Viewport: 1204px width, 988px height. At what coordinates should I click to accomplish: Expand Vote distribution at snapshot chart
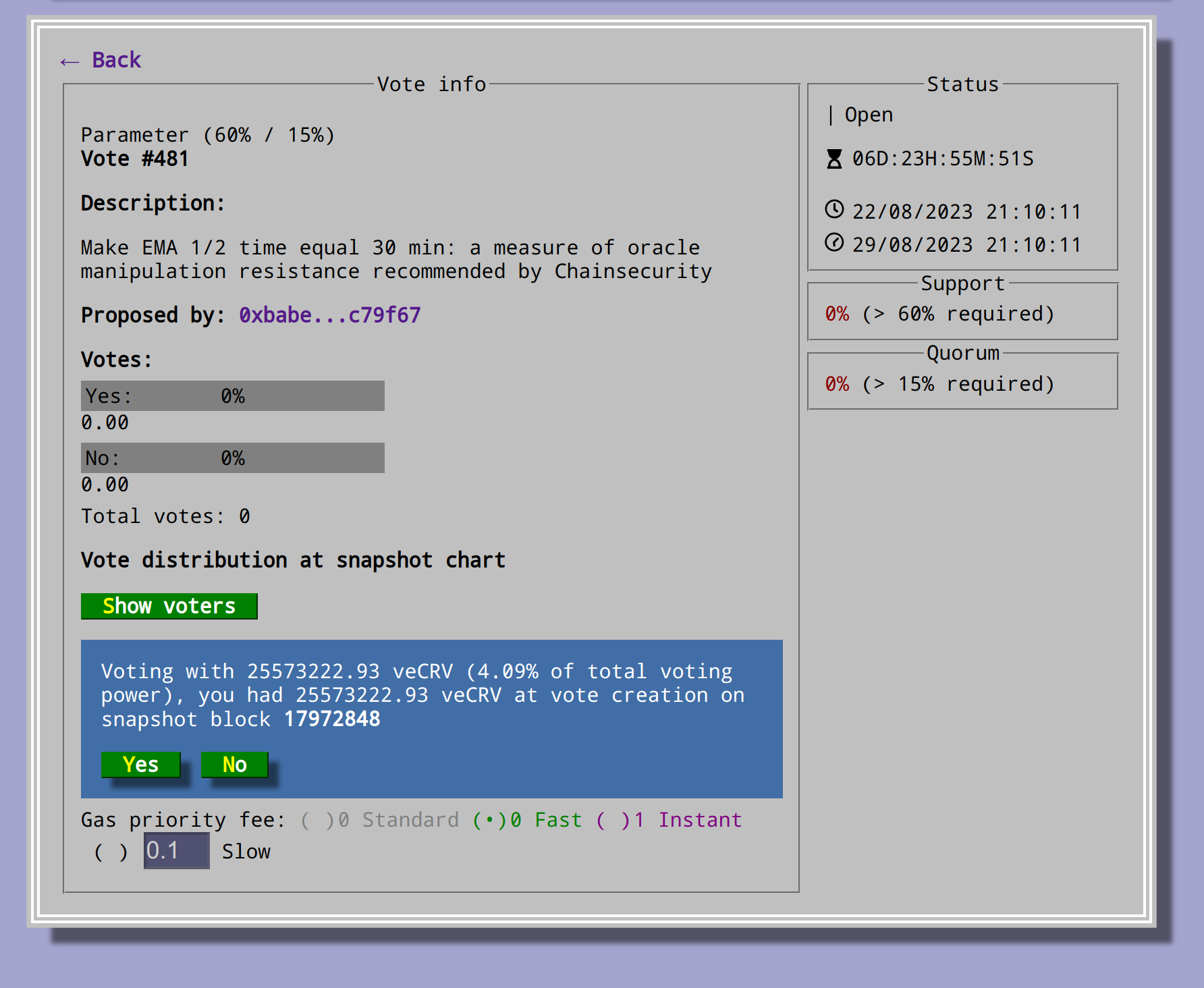click(293, 560)
